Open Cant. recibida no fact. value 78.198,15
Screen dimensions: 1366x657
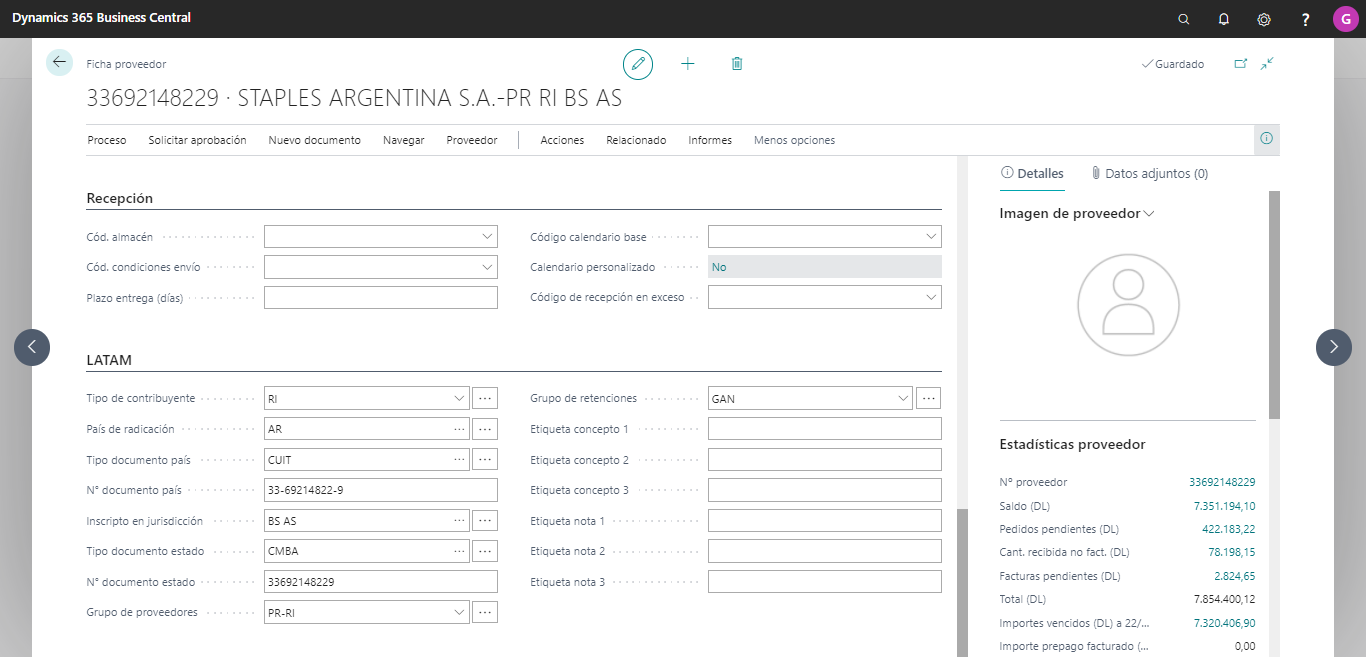[1232, 552]
